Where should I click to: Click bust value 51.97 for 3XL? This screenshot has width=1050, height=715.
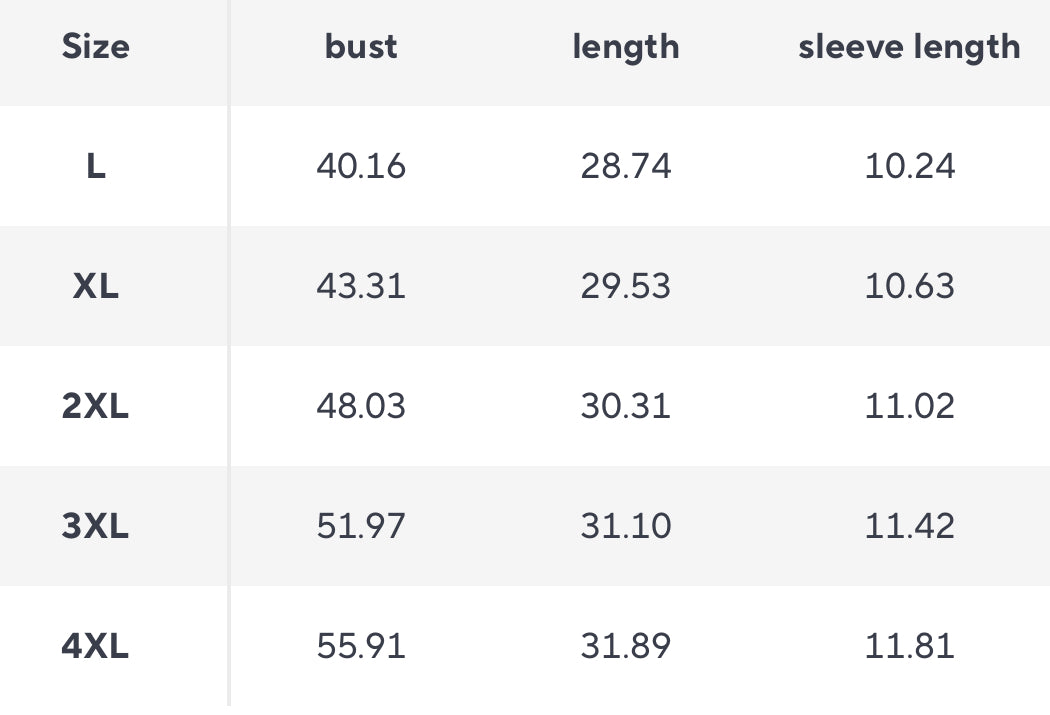(361, 526)
